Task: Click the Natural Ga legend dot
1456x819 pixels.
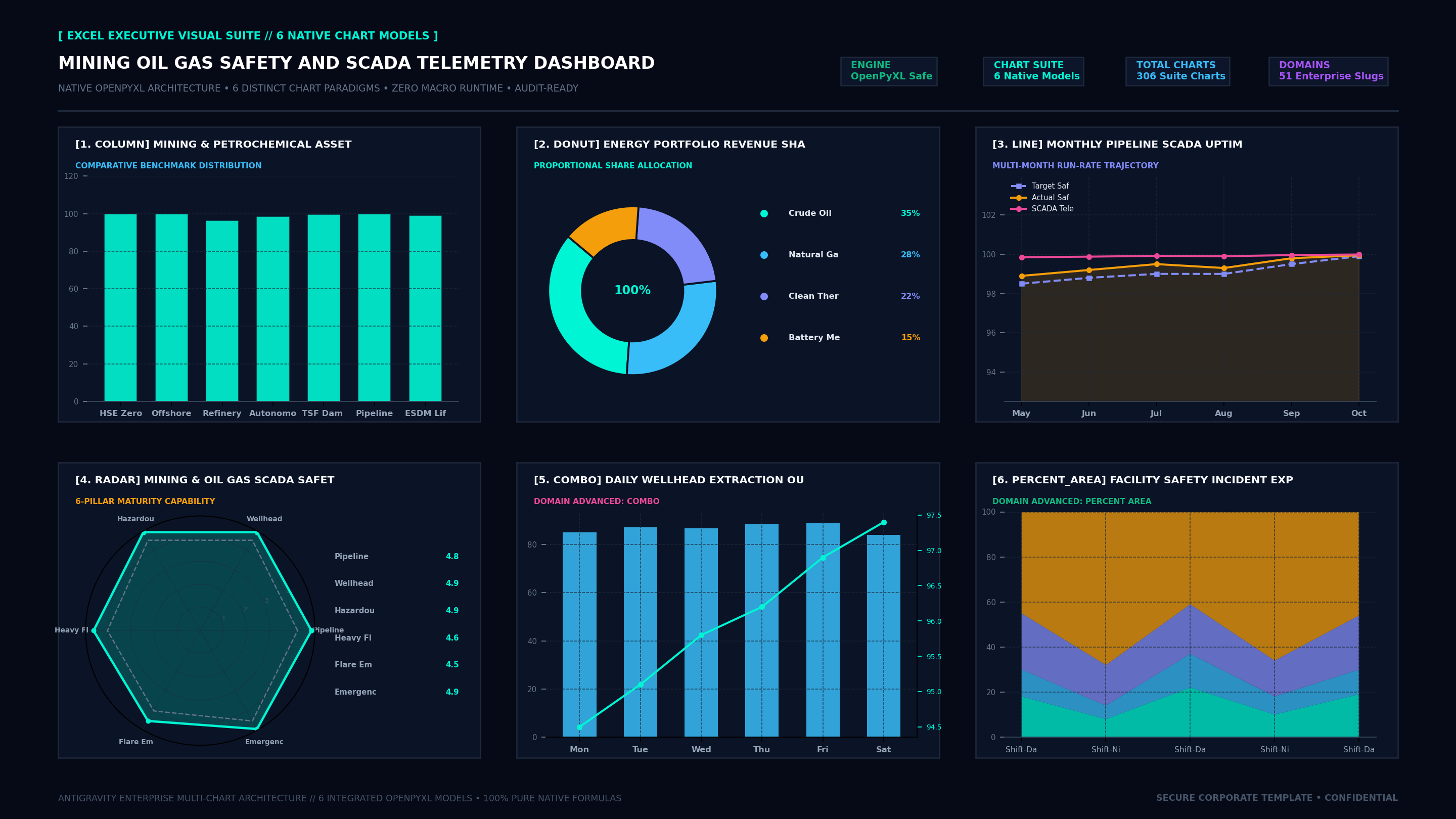Action: (764, 255)
